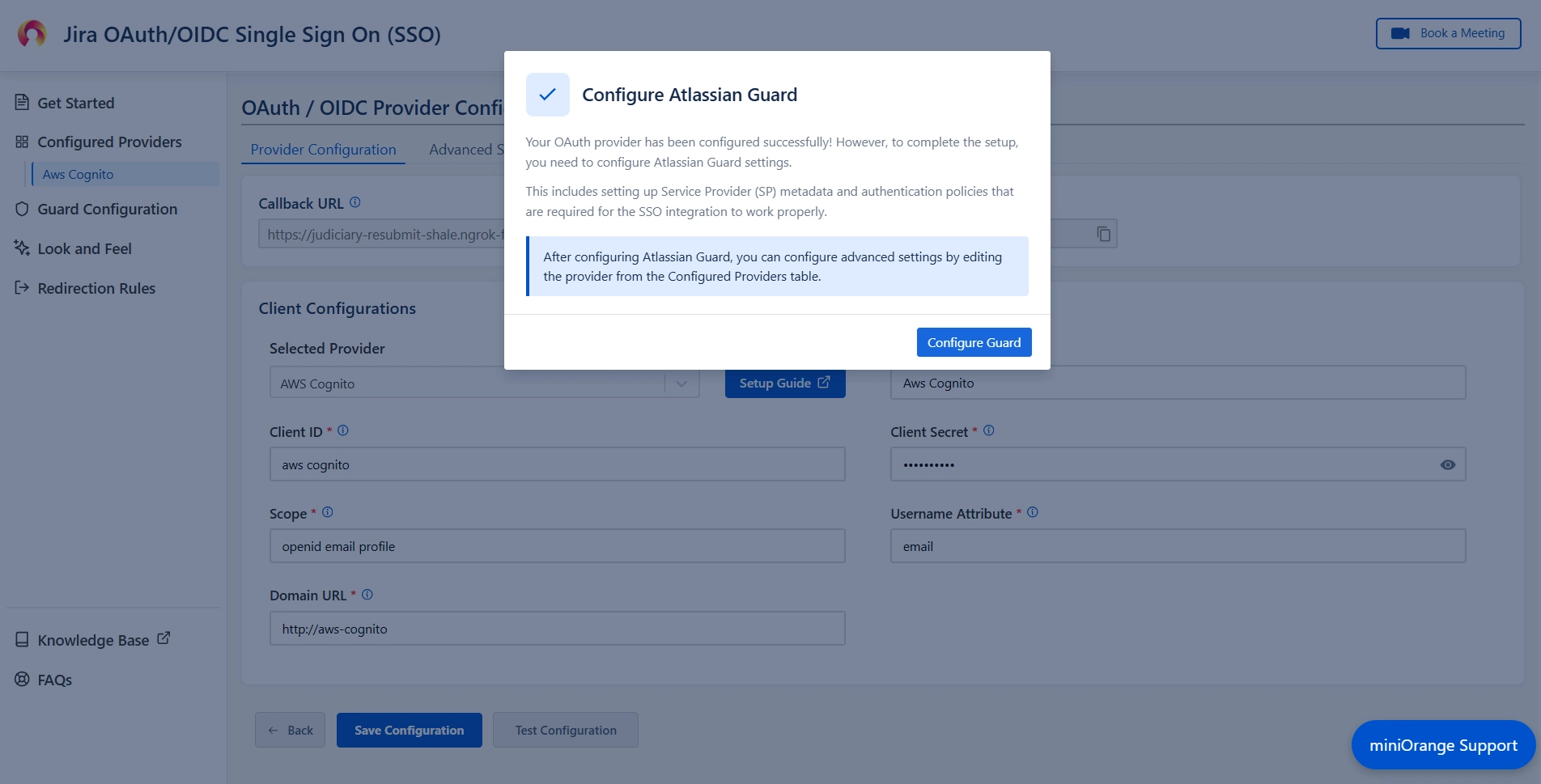Click the Configured Providers grid icon
The width and height of the screenshot is (1541, 784).
point(22,142)
